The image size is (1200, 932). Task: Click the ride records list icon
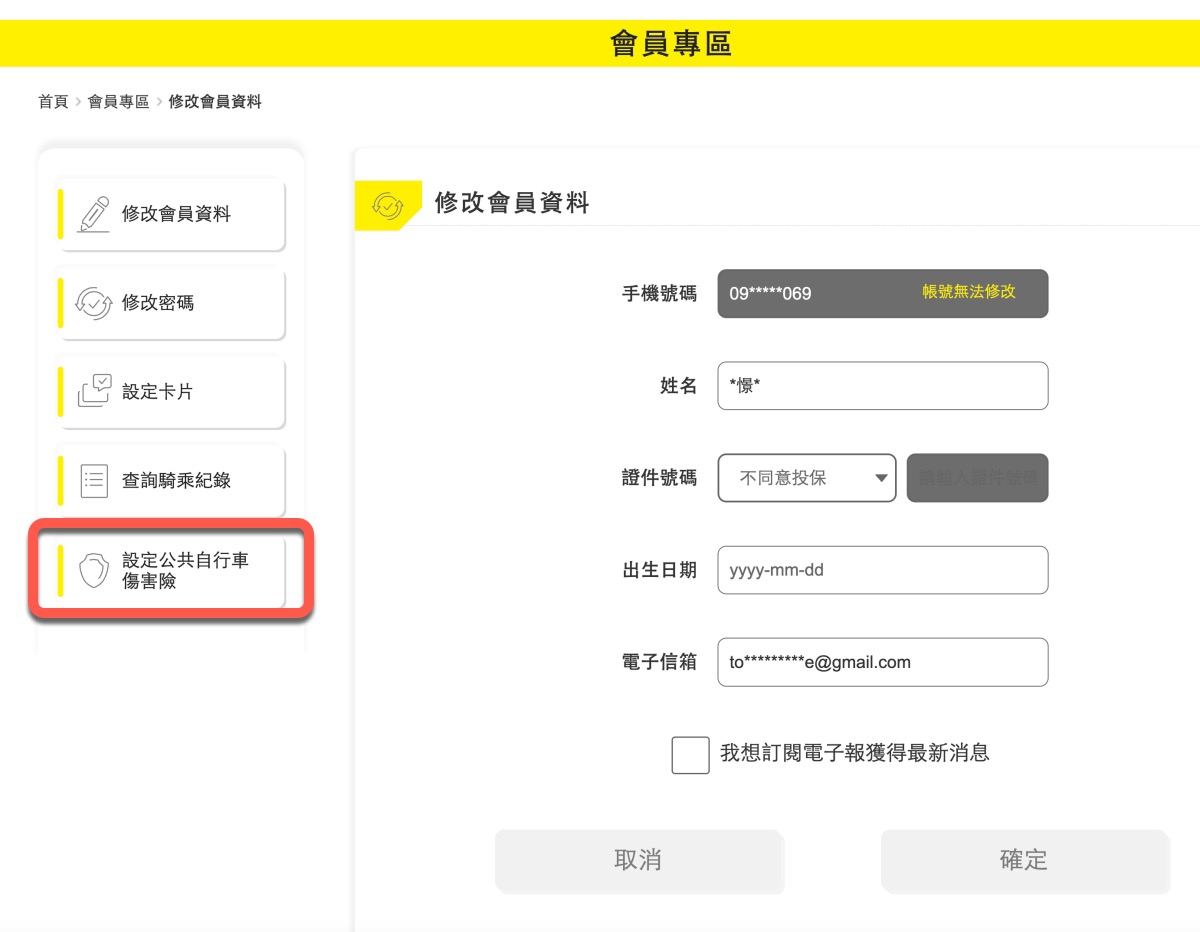(94, 480)
